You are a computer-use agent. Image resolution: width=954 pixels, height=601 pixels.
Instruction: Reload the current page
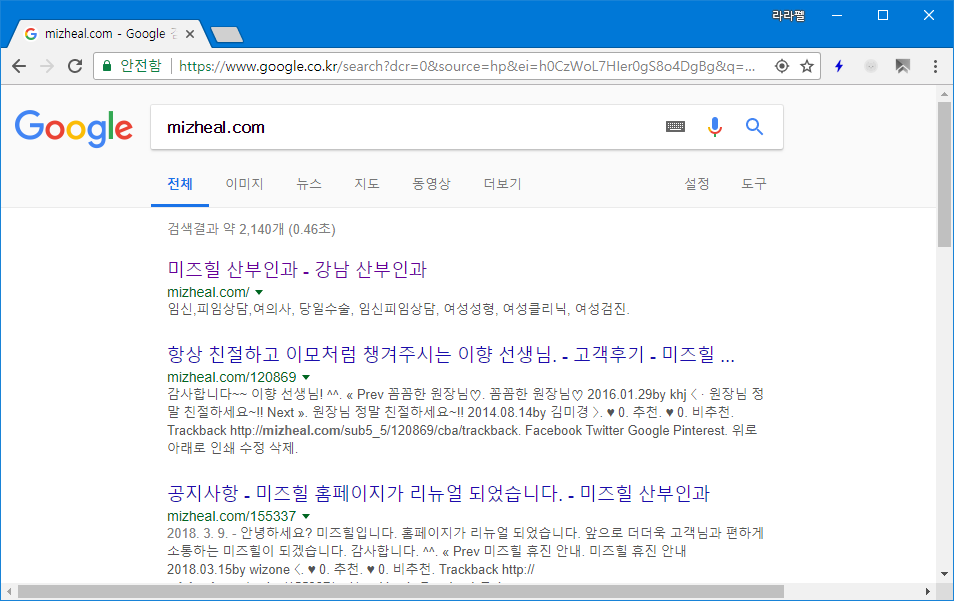point(75,66)
